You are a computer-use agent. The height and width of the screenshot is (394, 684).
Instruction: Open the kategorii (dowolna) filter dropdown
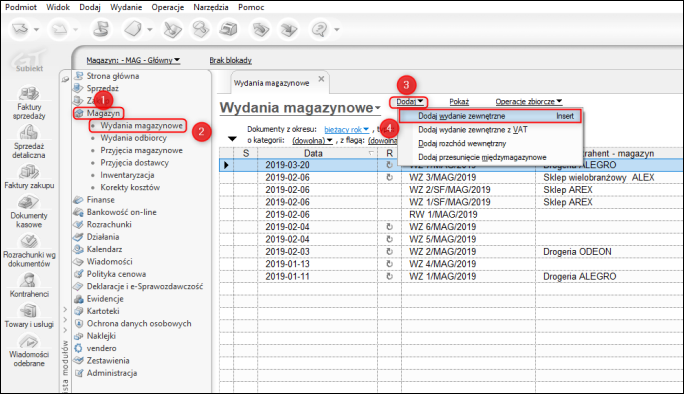(x=312, y=140)
